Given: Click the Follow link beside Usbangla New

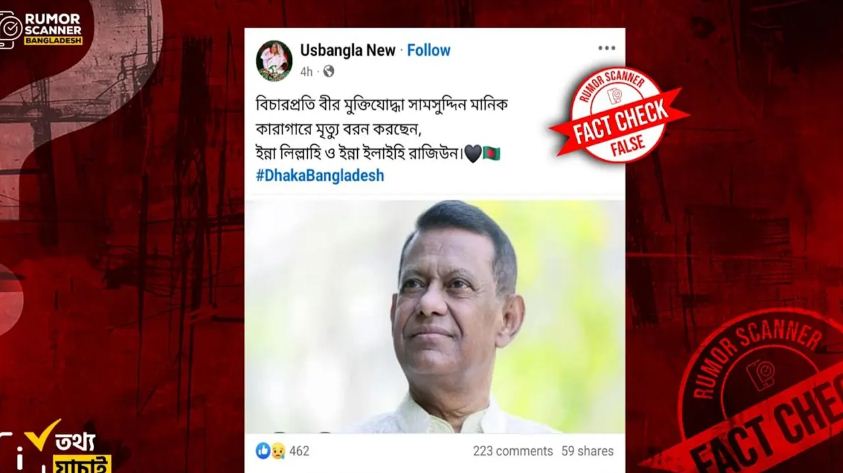Looking at the screenshot, I should point(428,51).
